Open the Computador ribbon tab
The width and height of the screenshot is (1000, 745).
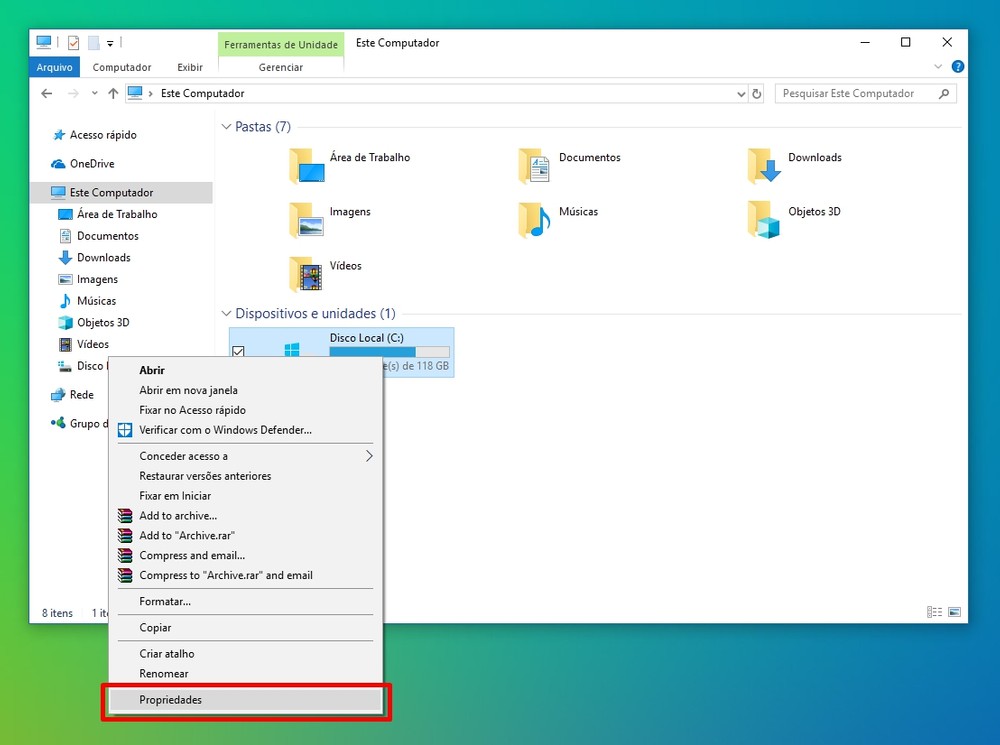coord(122,67)
